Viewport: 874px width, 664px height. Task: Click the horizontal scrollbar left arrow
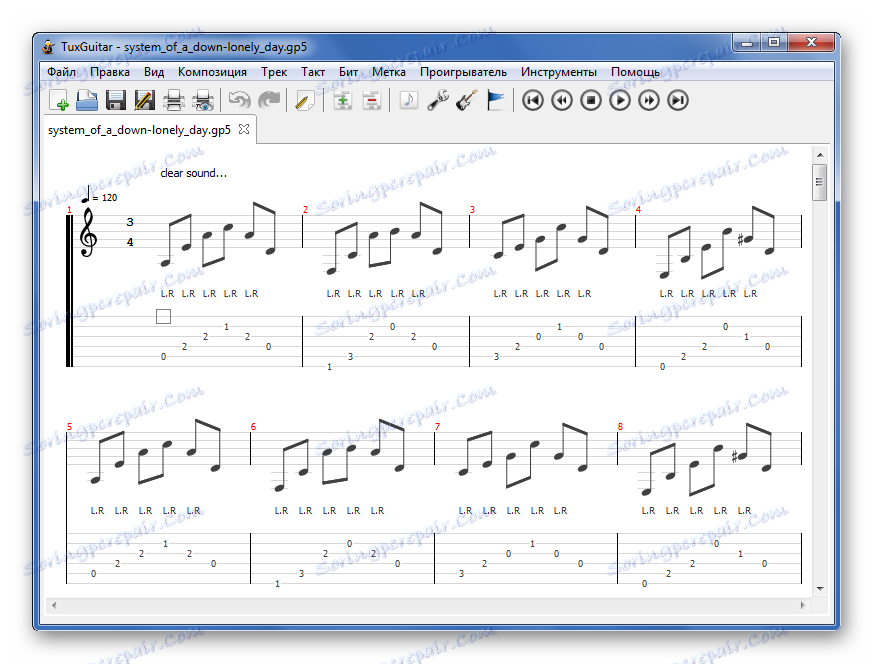click(54, 605)
